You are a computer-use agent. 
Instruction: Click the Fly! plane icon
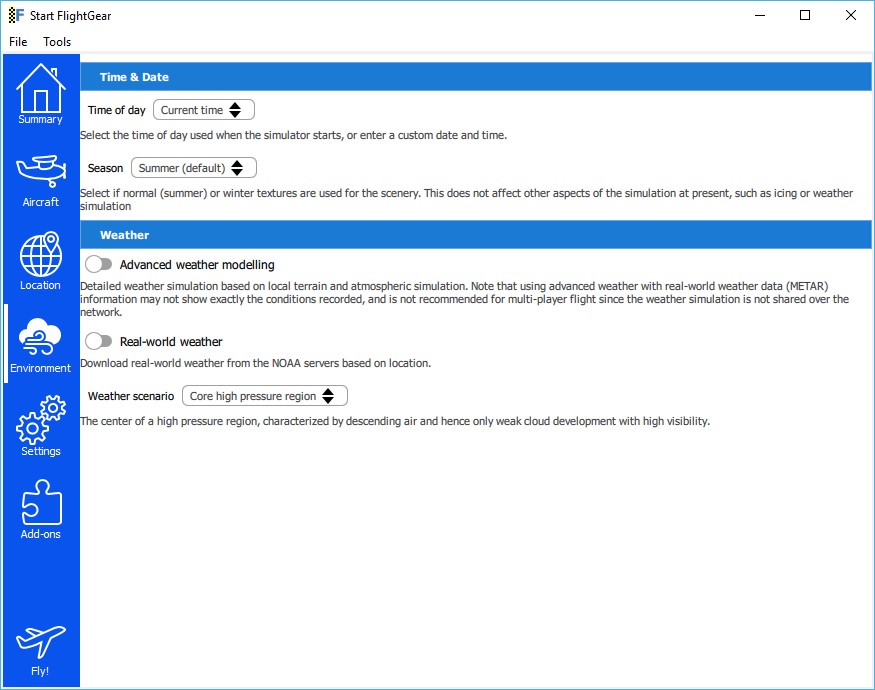click(x=41, y=642)
